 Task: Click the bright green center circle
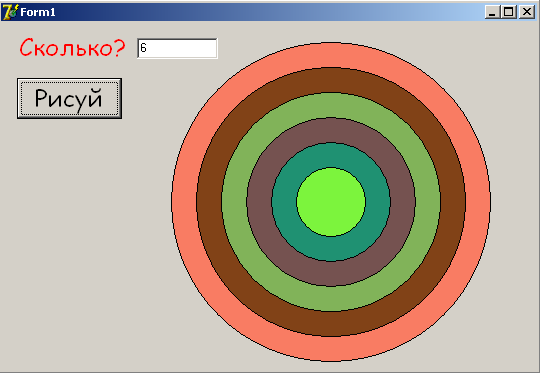click(331, 202)
